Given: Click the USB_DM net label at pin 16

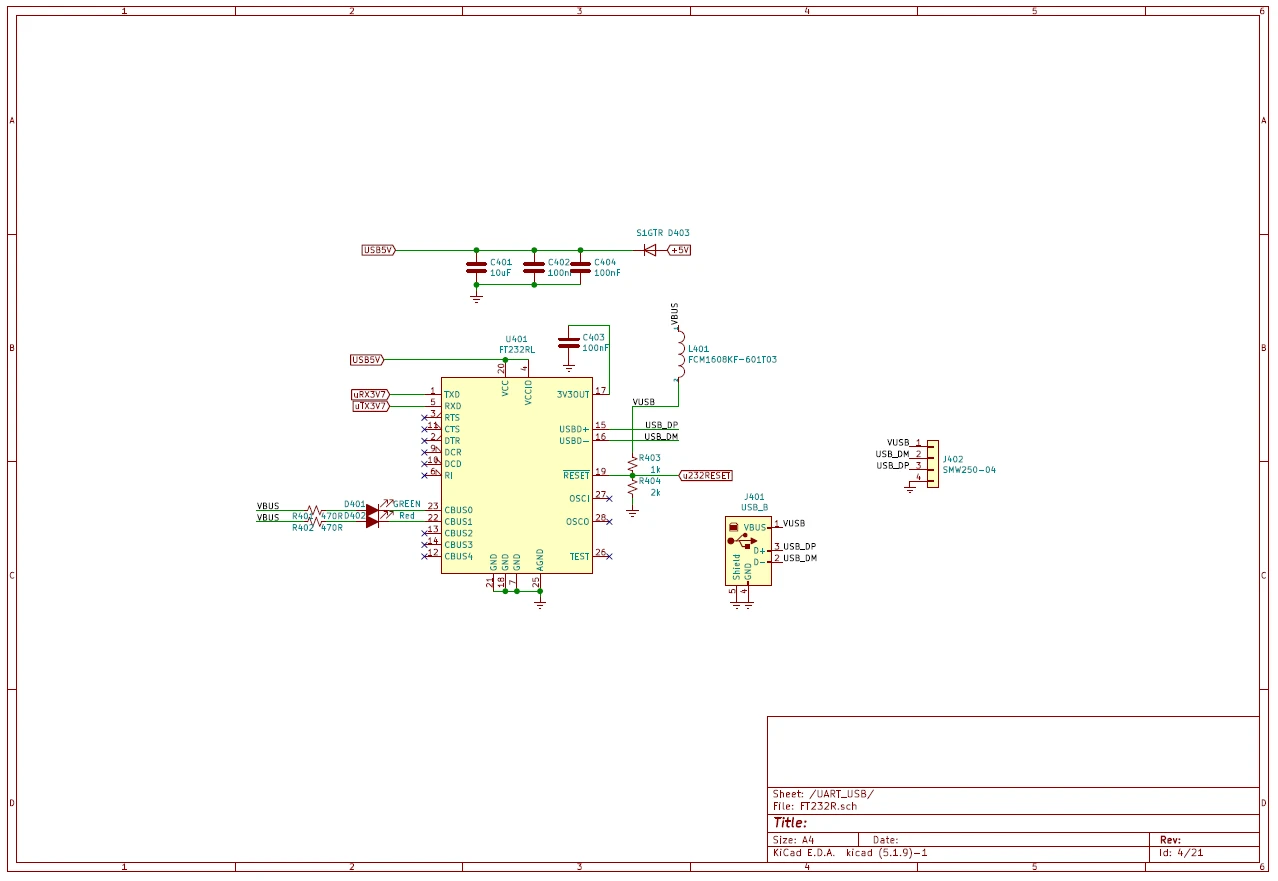Looking at the screenshot, I should 661,437.
